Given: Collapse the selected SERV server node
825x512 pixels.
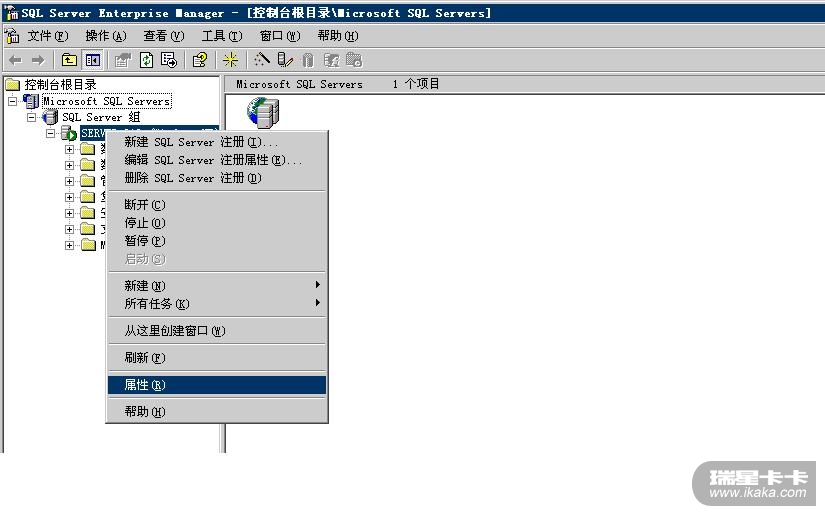Looking at the screenshot, I should [x=51, y=133].
